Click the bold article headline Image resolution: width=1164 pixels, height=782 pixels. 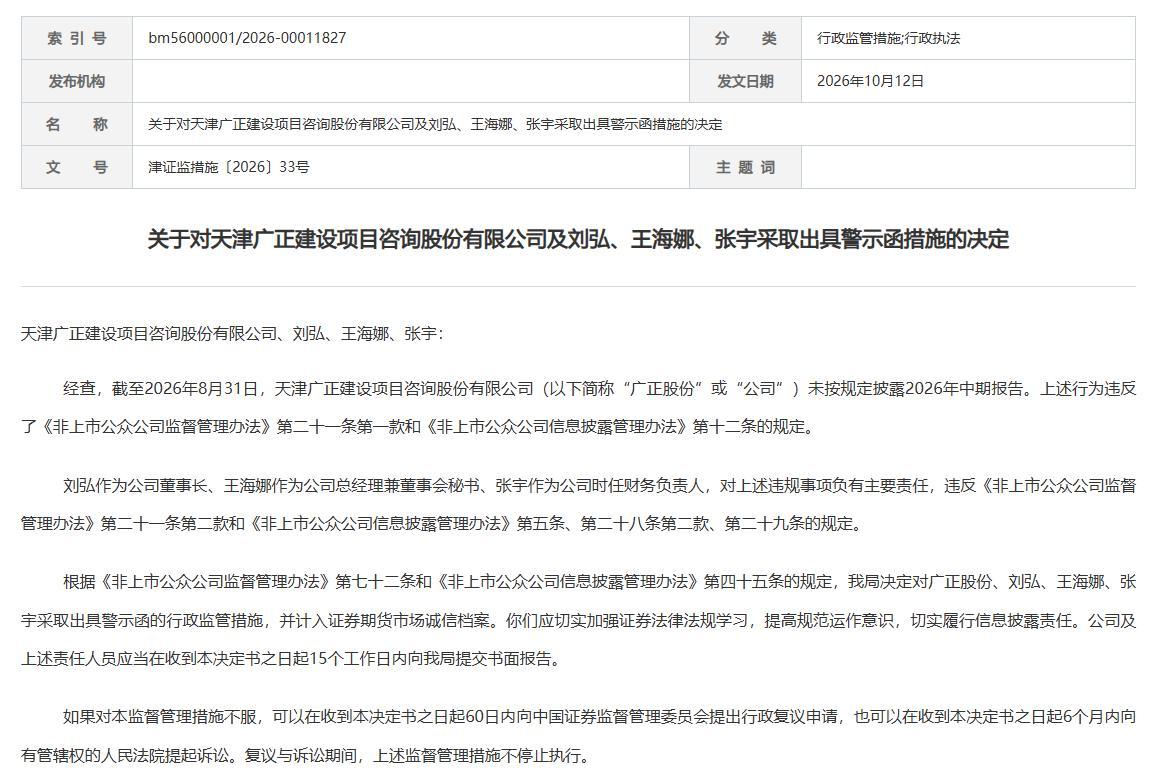pos(578,239)
